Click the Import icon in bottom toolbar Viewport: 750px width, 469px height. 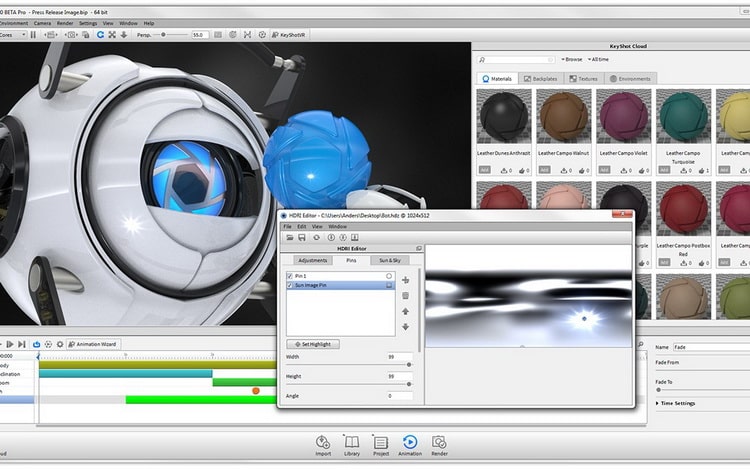[x=323, y=441]
